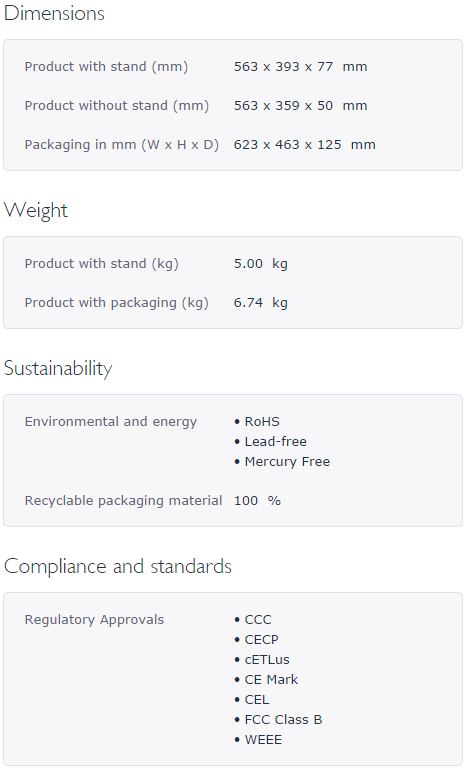This screenshot has height=773, width=471.
Task: Click the 563 x 359 x 50 mm value
Action: [x=300, y=105]
